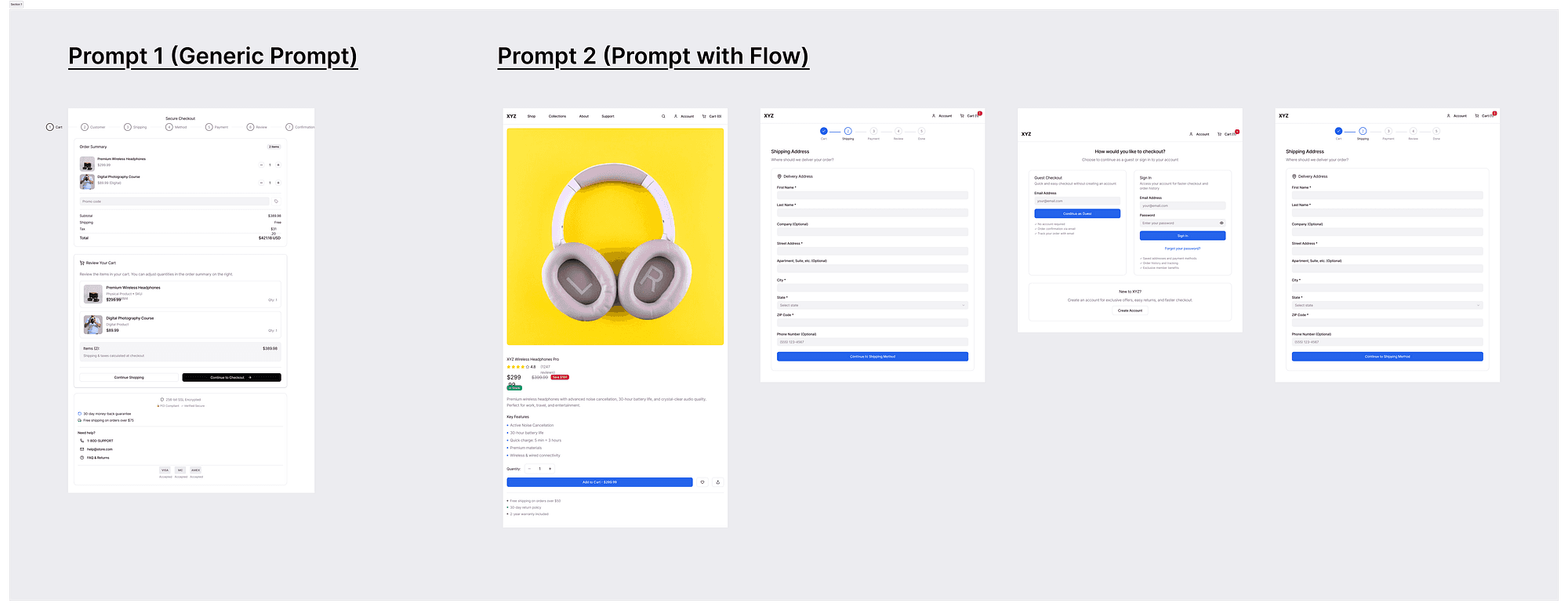
Task: Click the plus quantity icon for Premium Wireless Headphones
Action: click(278, 165)
